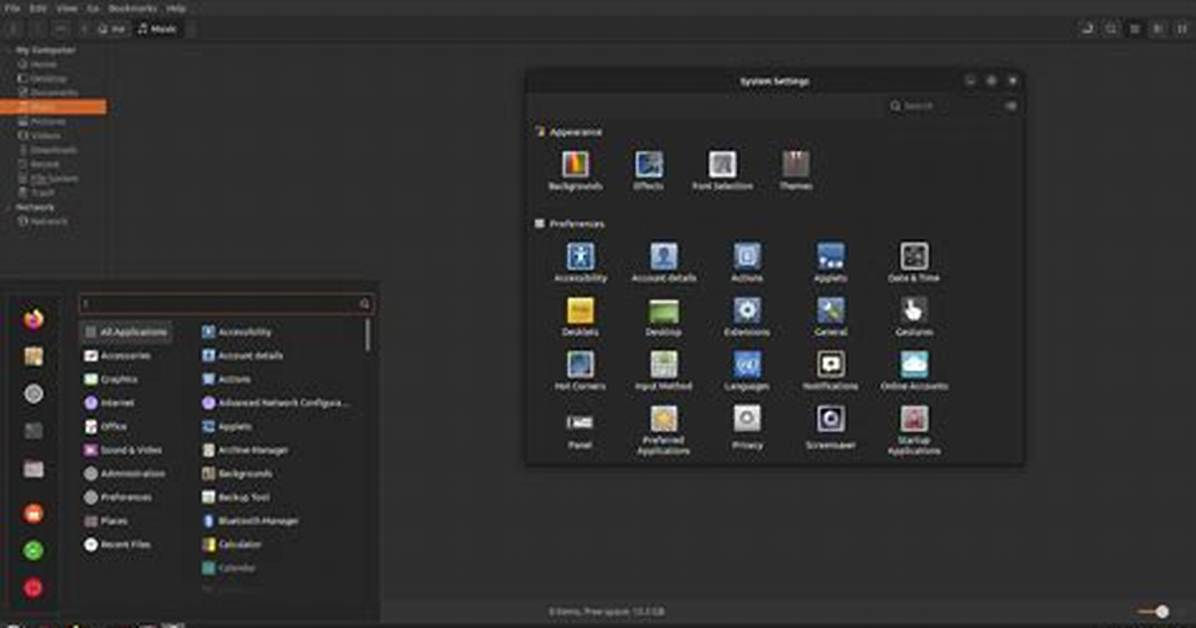
Task: Open Notifications settings
Action: tap(831, 371)
